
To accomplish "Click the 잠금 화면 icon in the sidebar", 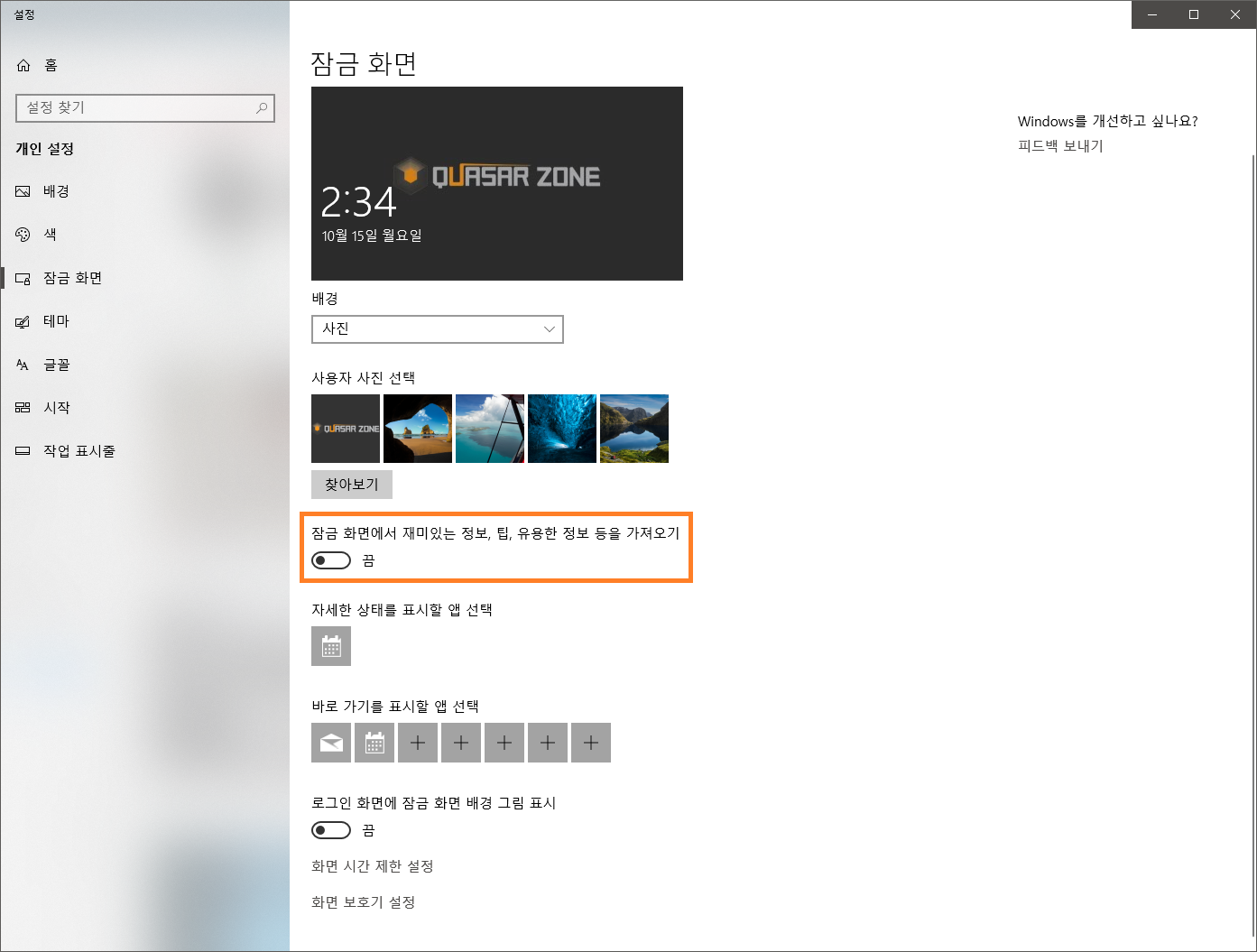I will (x=23, y=278).
